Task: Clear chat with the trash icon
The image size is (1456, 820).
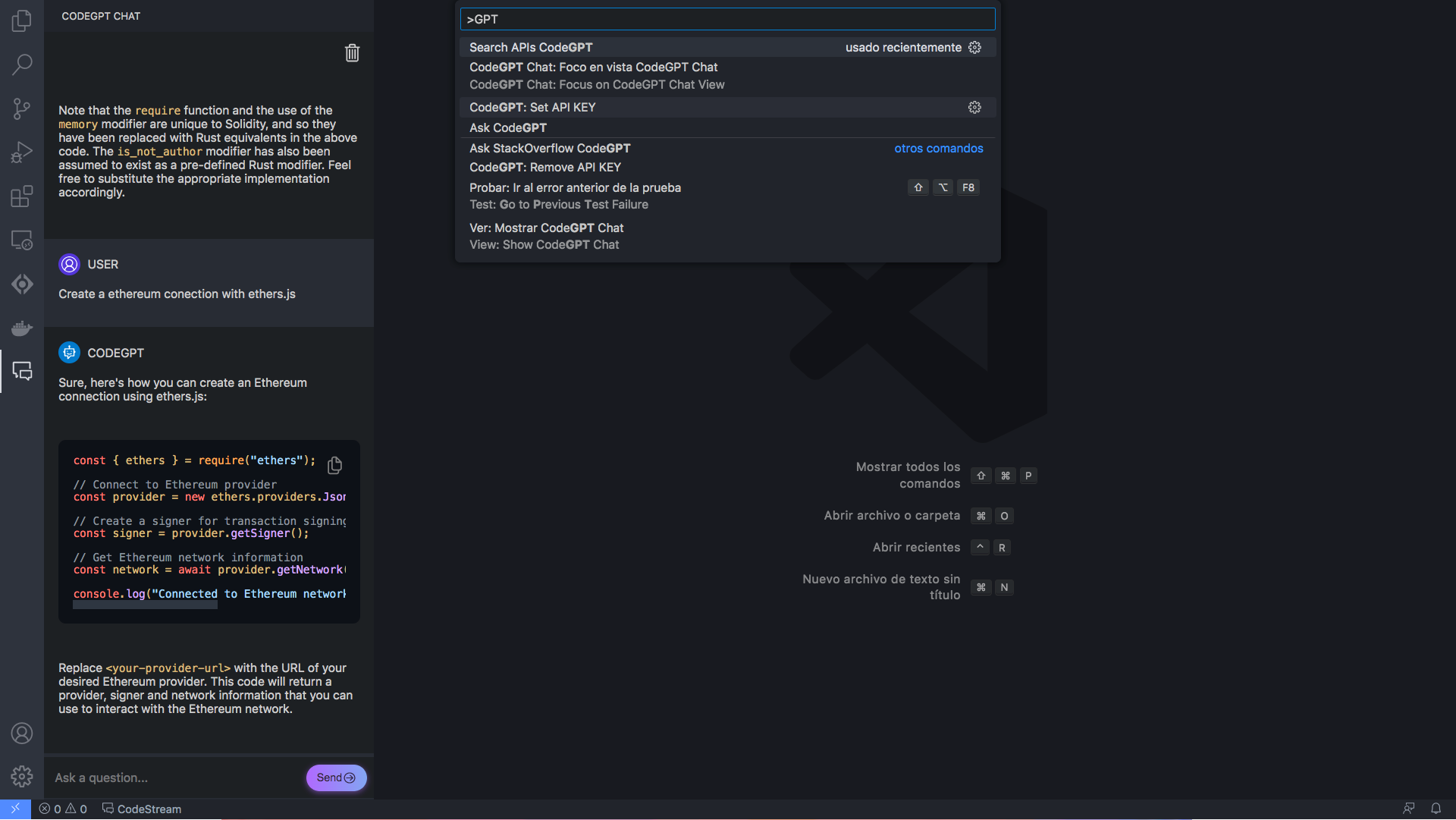Action: (352, 53)
